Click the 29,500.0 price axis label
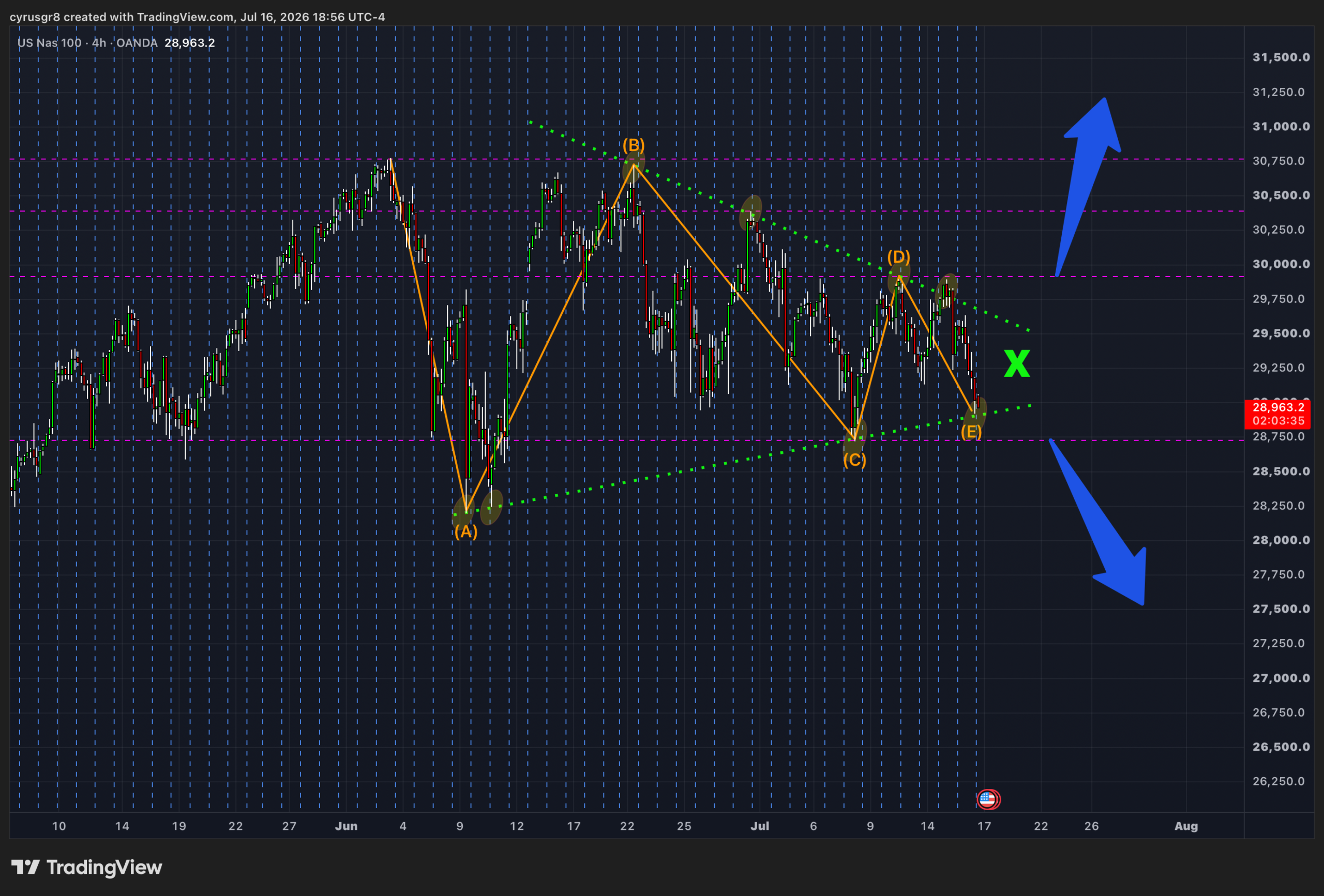The width and height of the screenshot is (1324, 896). (1281, 333)
